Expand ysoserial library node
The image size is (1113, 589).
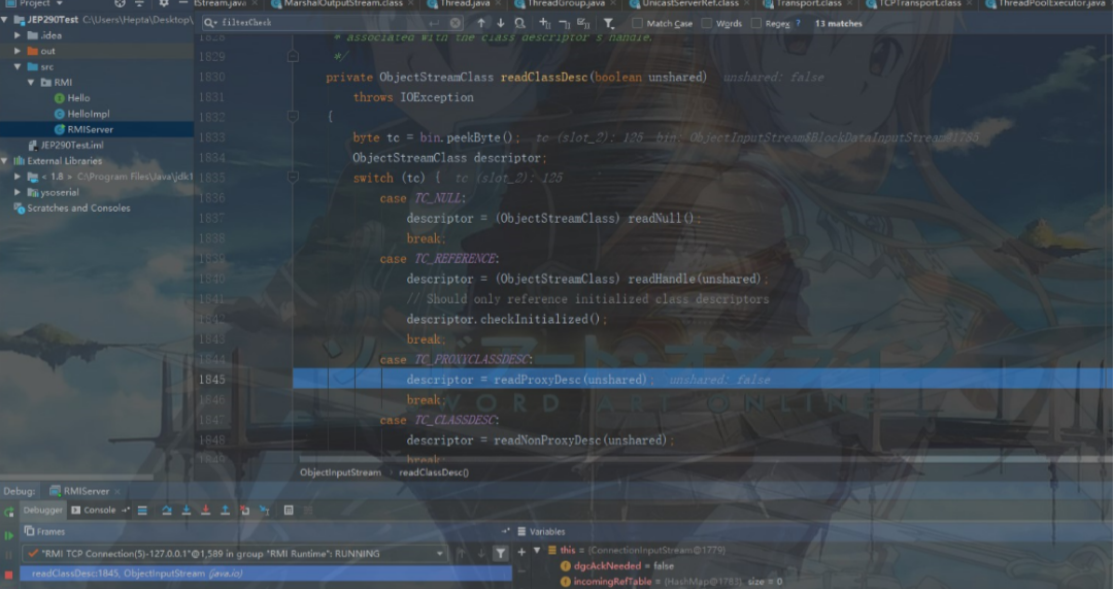[x=18, y=192]
